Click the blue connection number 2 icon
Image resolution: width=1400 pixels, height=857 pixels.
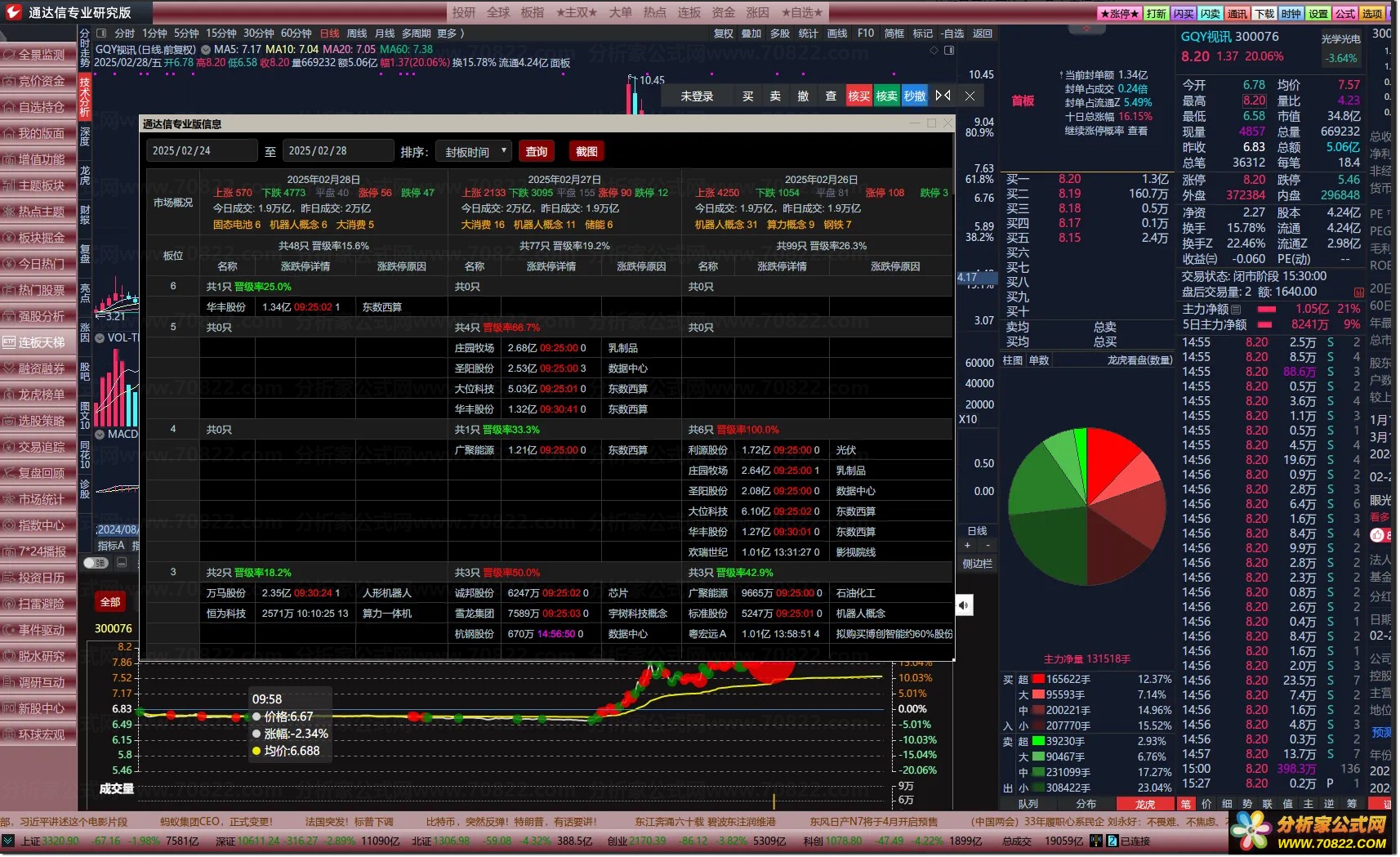[x=1113, y=841]
